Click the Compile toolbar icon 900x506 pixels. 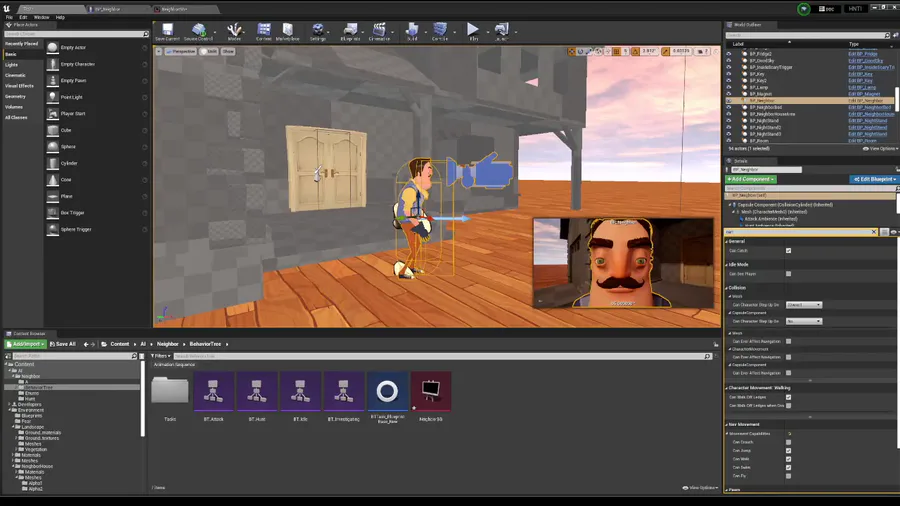click(x=440, y=32)
